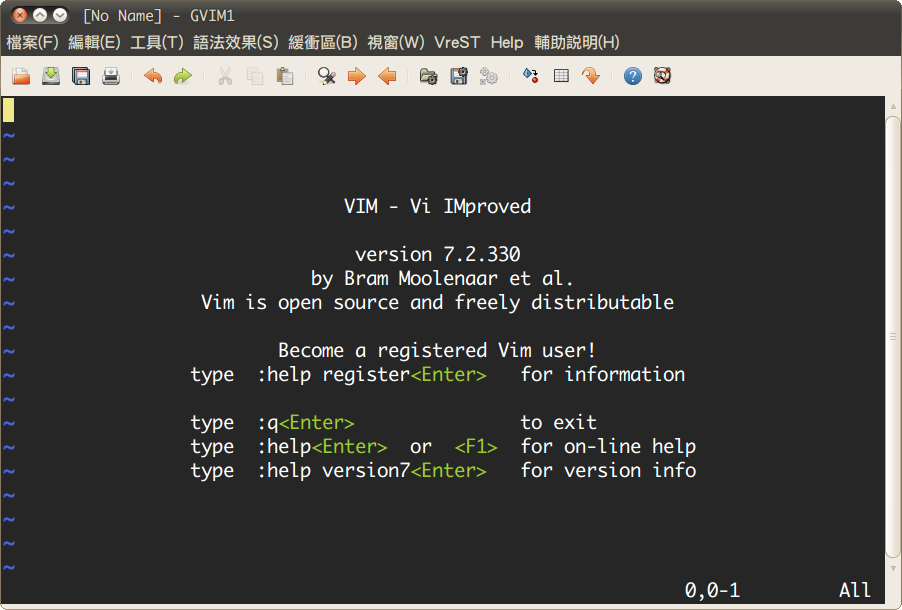Click the blue Help question-mark icon
This screenshot has height=610, width=902.
633,76
